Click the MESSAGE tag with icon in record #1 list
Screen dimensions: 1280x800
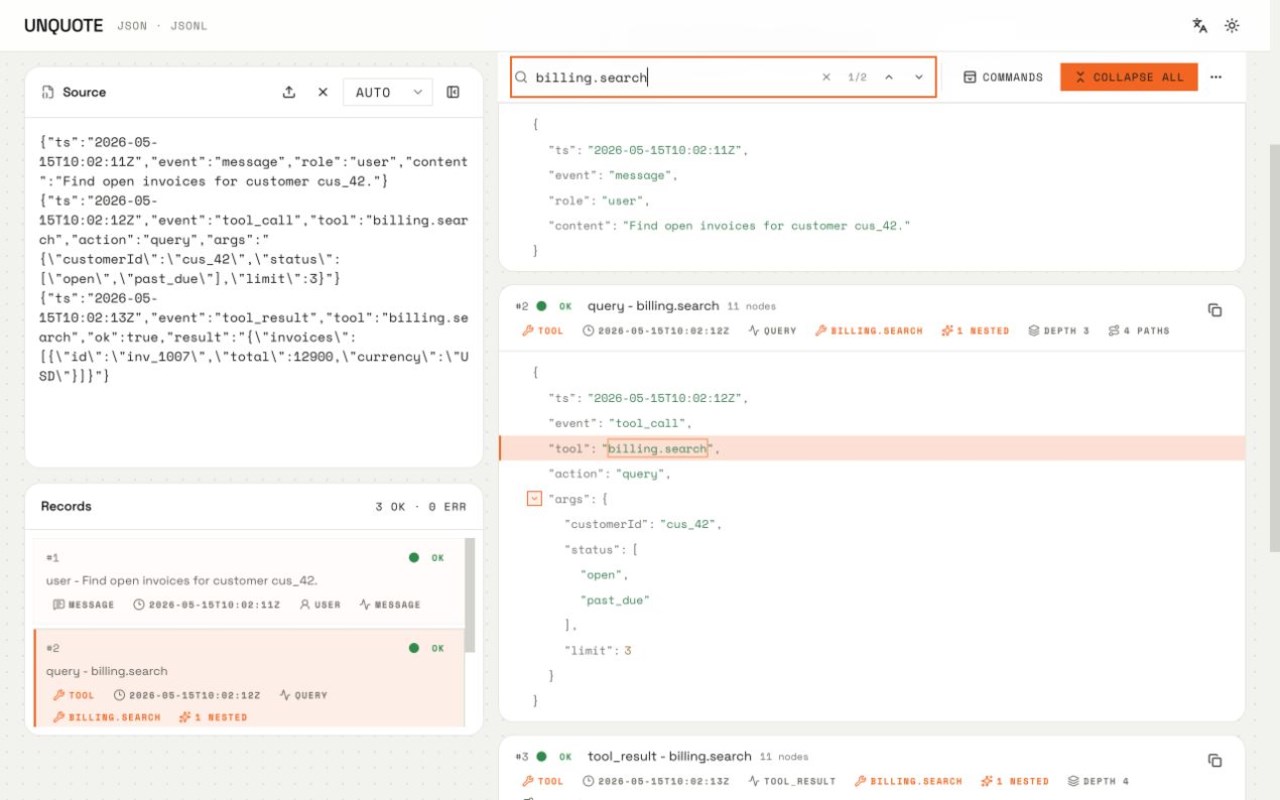(x=84, y=605)
